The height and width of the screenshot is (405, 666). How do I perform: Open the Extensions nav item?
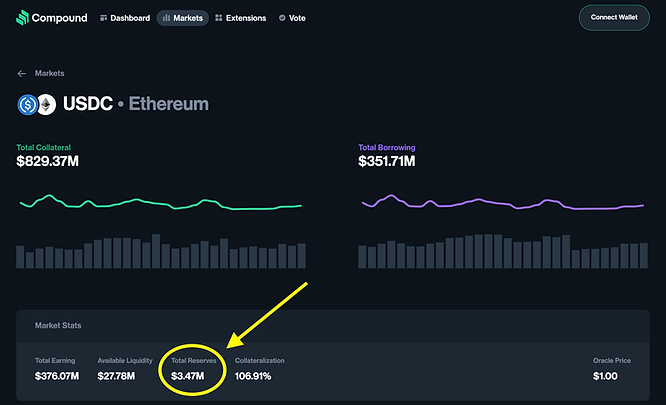(x=240, y=18)
